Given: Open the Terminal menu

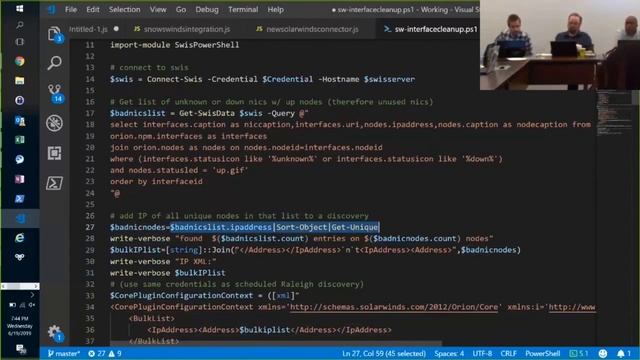Looking at the screenshot, I should (x=243, y=9).
